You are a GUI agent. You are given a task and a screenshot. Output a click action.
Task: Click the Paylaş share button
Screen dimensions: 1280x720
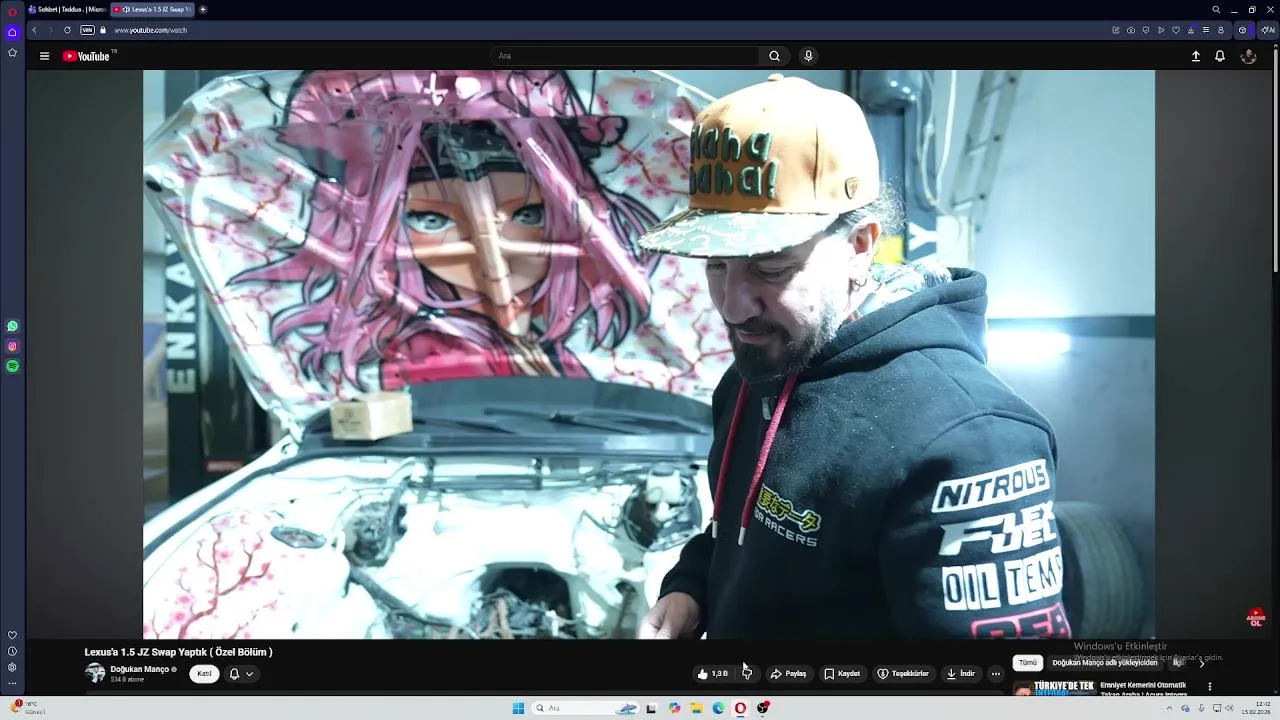tap(788, 674)
